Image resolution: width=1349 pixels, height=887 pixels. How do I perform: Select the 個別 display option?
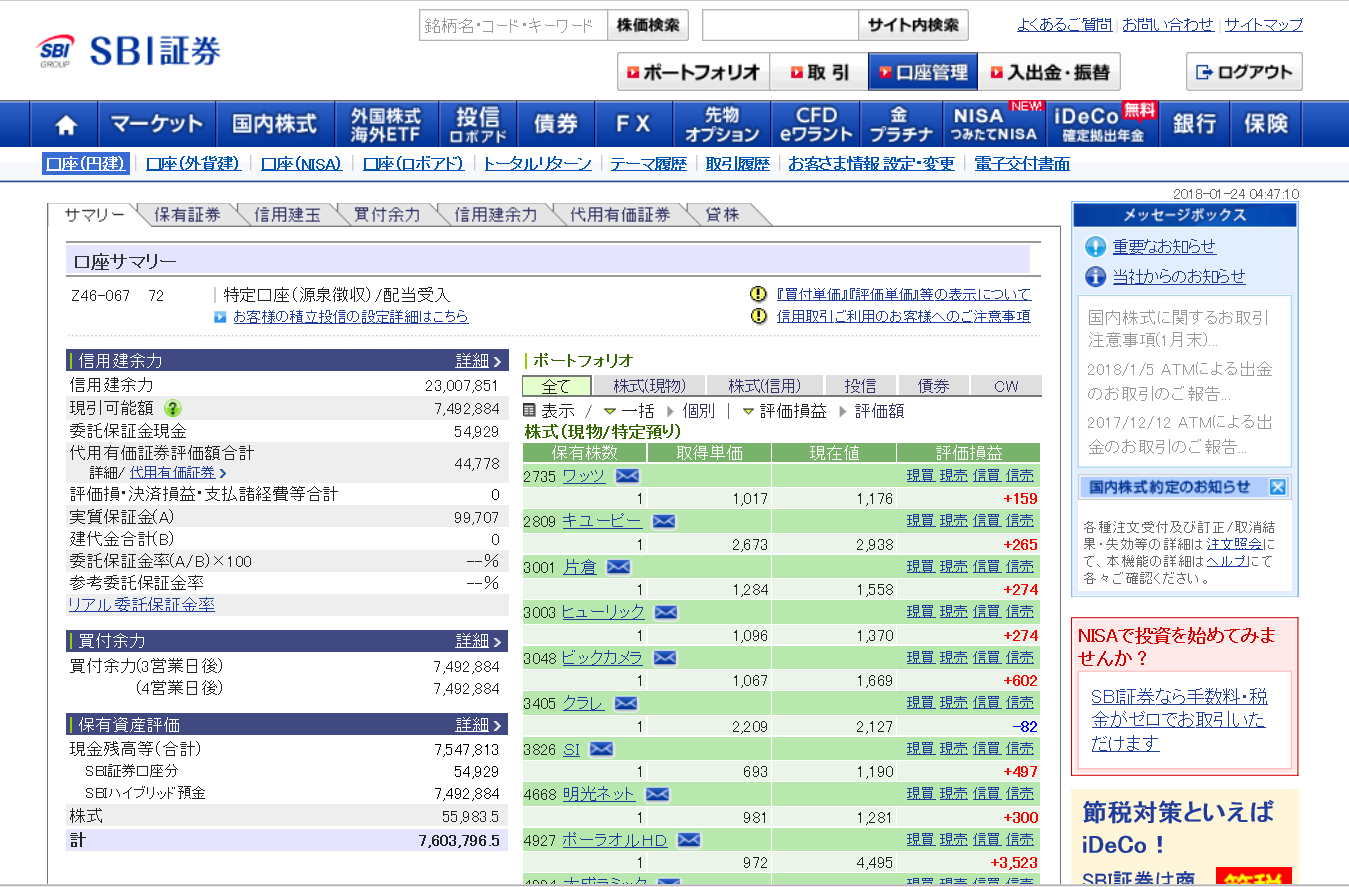[x=690, y=411]
